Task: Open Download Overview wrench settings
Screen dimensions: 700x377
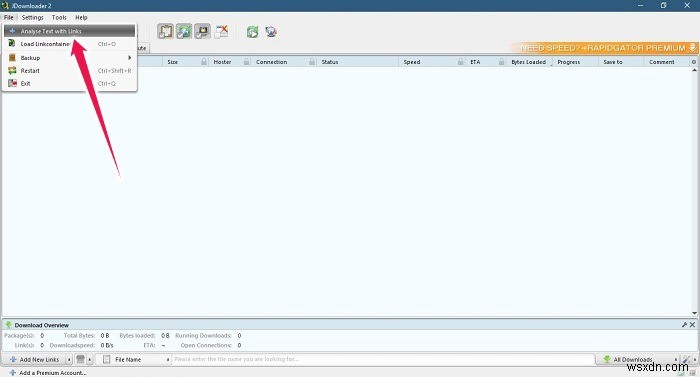Action: (684, 325)
